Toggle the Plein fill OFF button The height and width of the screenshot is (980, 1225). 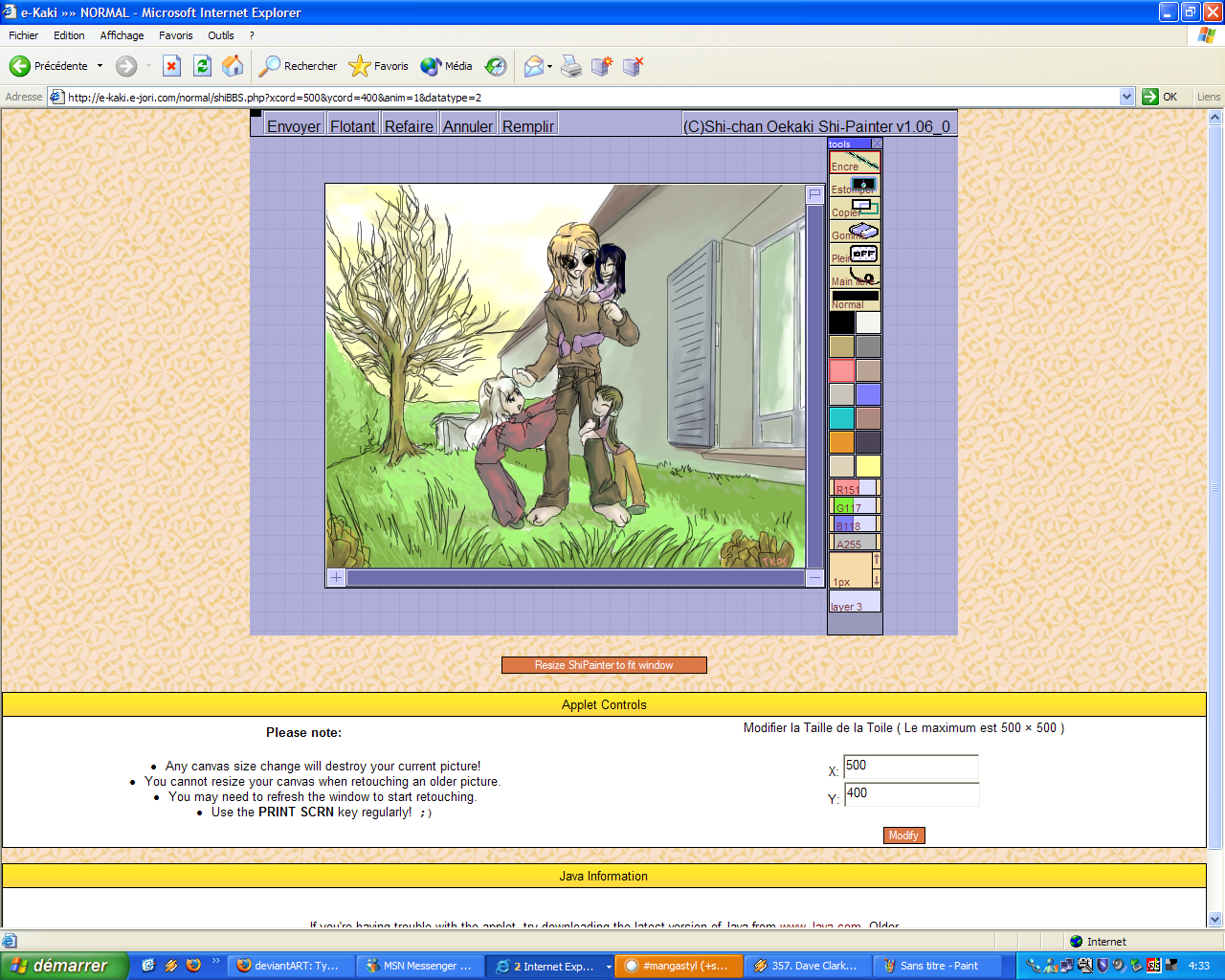coord(855,254)
